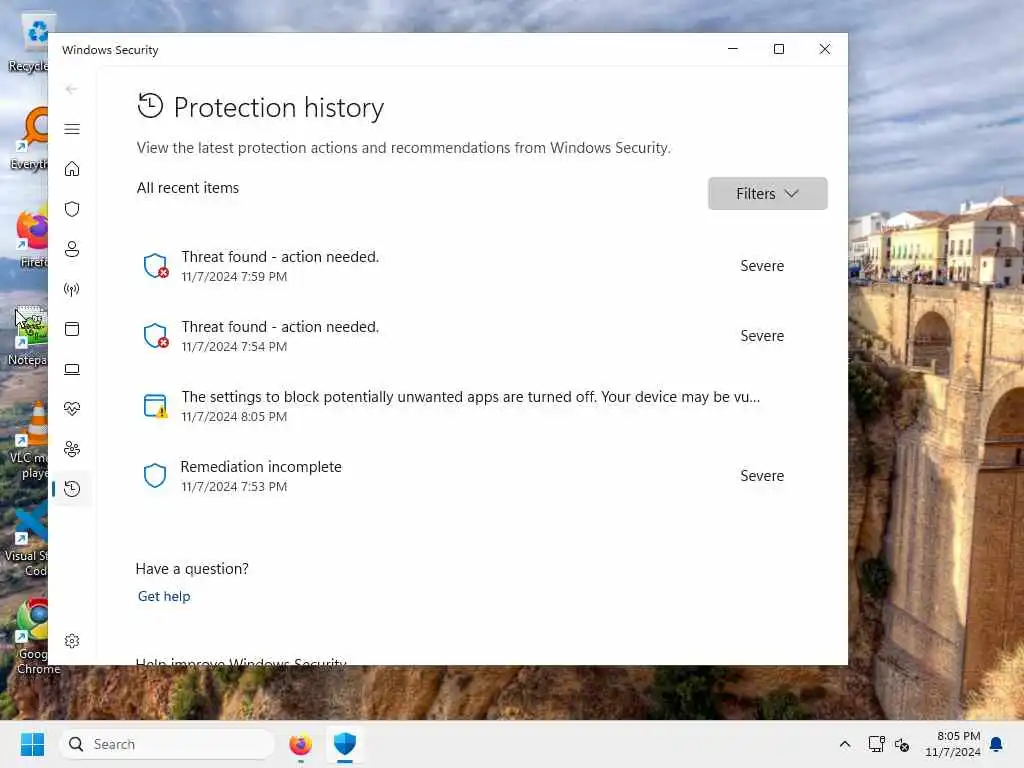
Task: Go to Home in sidebar
Action: [x=72, y=169]
